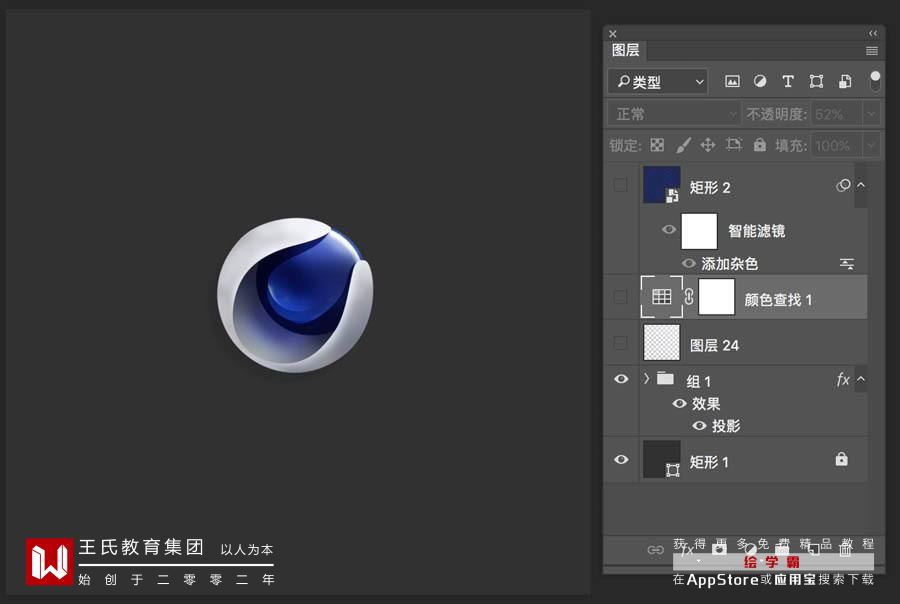Select the 颜色查找 1 layer name
This screenshot has width=900, height=604.
778,299
